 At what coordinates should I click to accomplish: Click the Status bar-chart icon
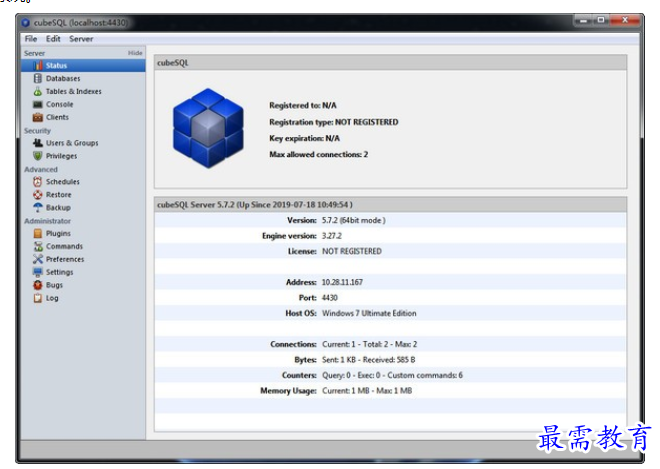point(38,65)
